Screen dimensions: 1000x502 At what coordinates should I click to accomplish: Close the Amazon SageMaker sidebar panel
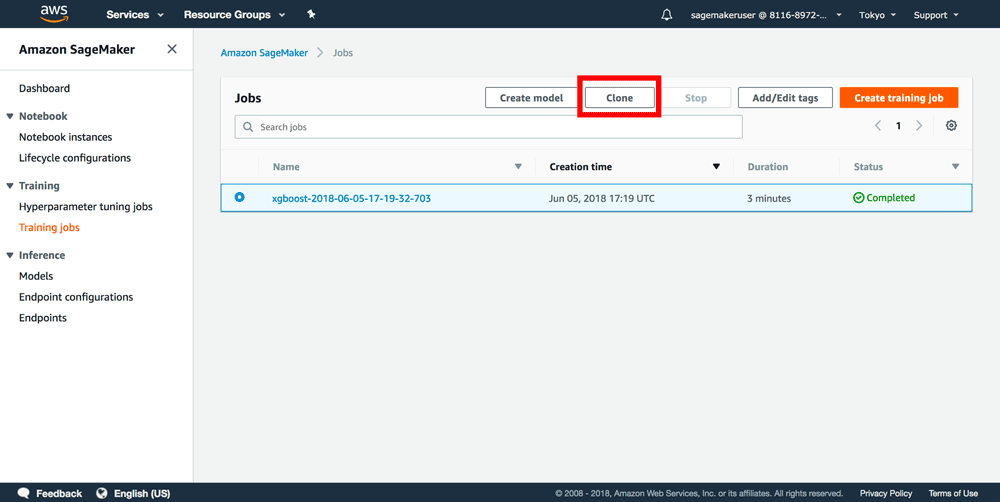pyautogui.click(x=172, y=49)
